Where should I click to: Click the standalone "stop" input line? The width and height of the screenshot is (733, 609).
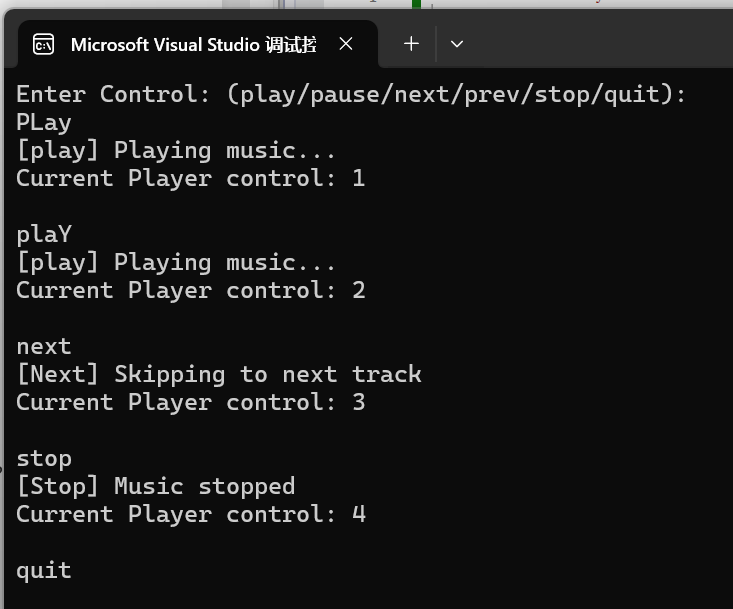click(x=44, y=458)
